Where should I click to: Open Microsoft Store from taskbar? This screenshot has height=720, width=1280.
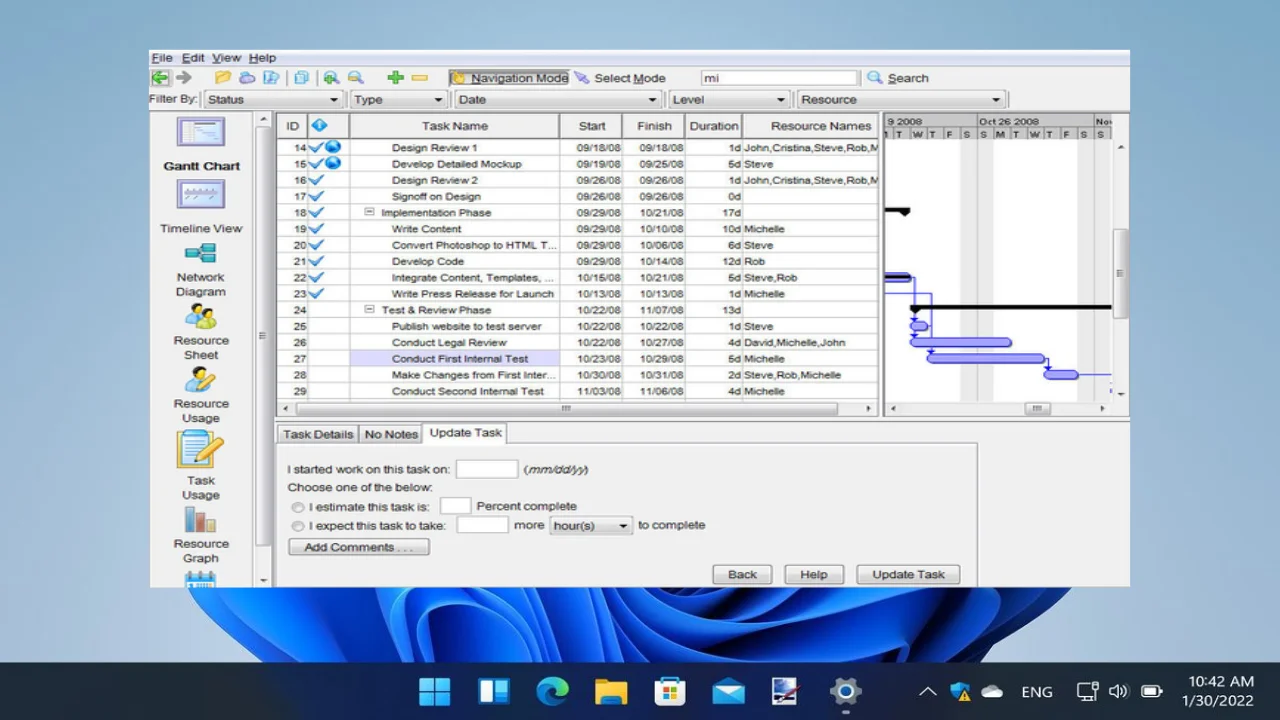(670, 691)
